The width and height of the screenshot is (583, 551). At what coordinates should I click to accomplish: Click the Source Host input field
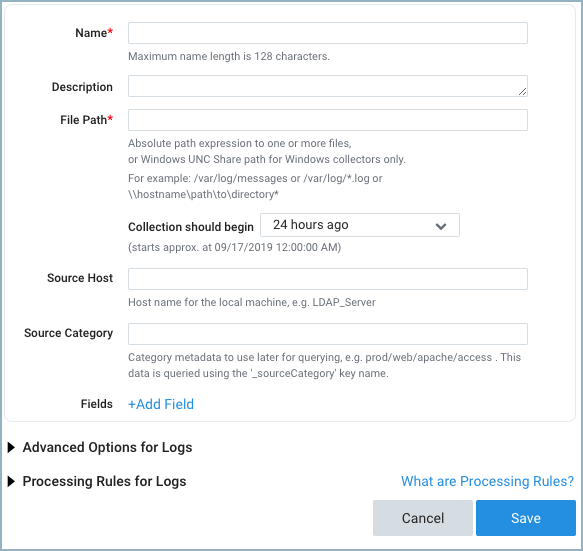pos(328,279)
